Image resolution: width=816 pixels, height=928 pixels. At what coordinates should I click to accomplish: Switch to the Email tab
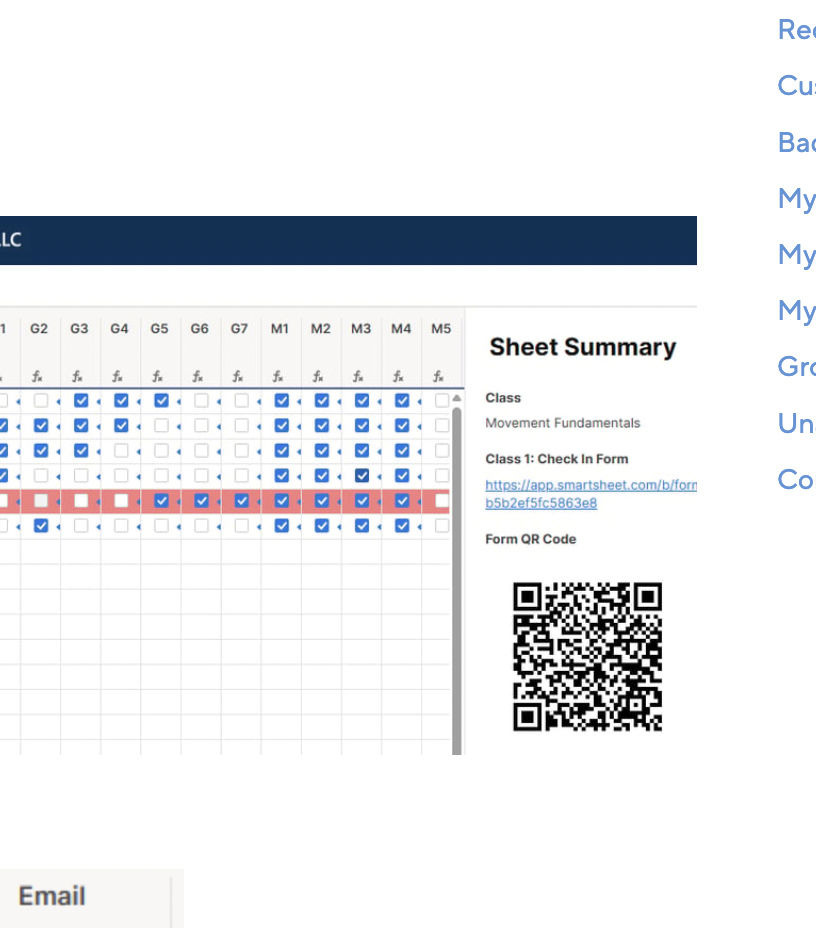click(x=52, y=896)
